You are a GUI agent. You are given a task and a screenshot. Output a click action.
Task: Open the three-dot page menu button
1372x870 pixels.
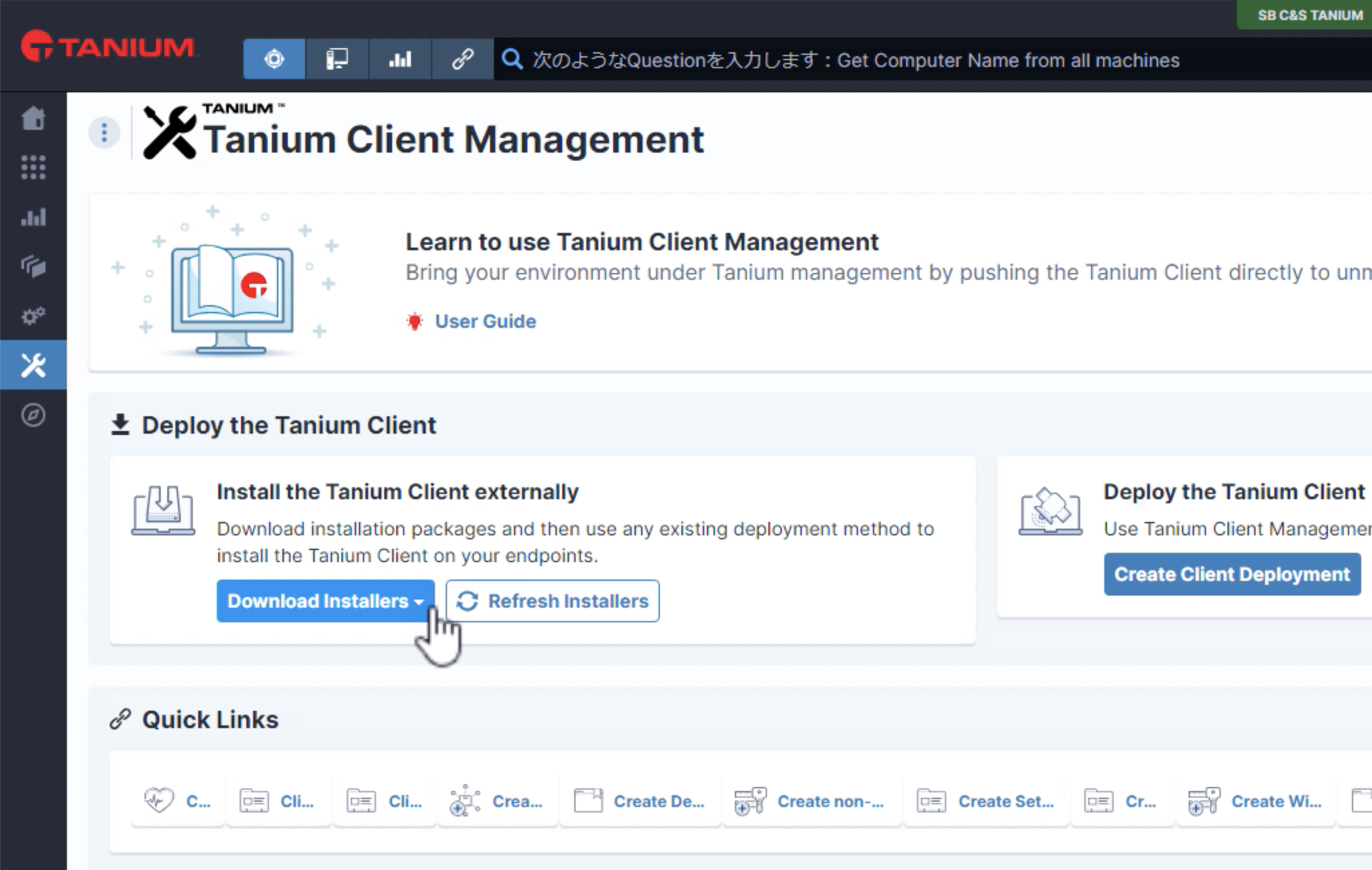(x=104, y=133)
